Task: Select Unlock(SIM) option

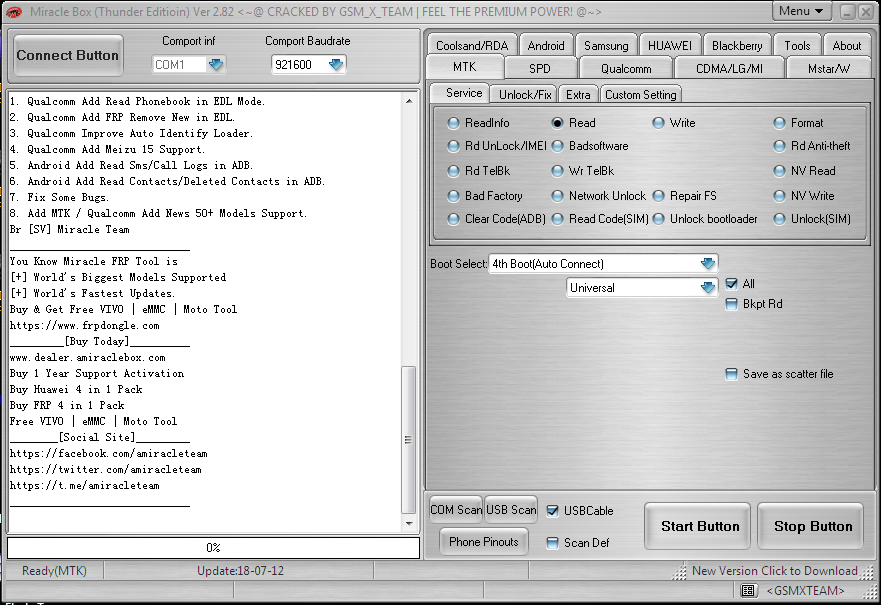Action: [x=779, y=219]
